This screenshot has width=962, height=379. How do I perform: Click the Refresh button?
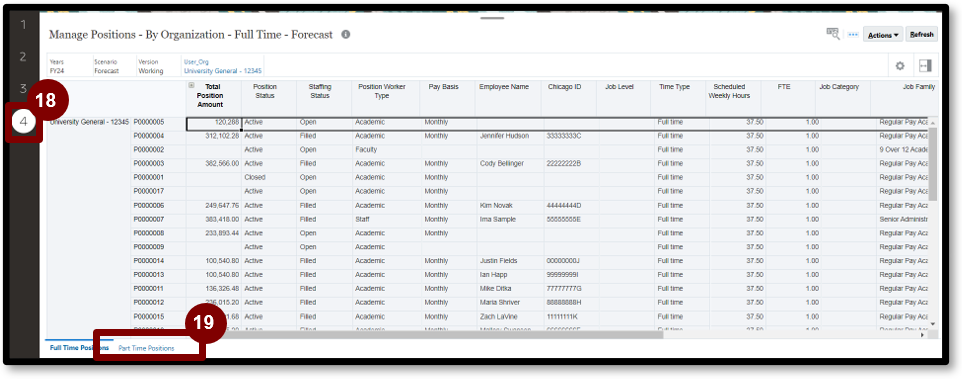tap(922, 34)
